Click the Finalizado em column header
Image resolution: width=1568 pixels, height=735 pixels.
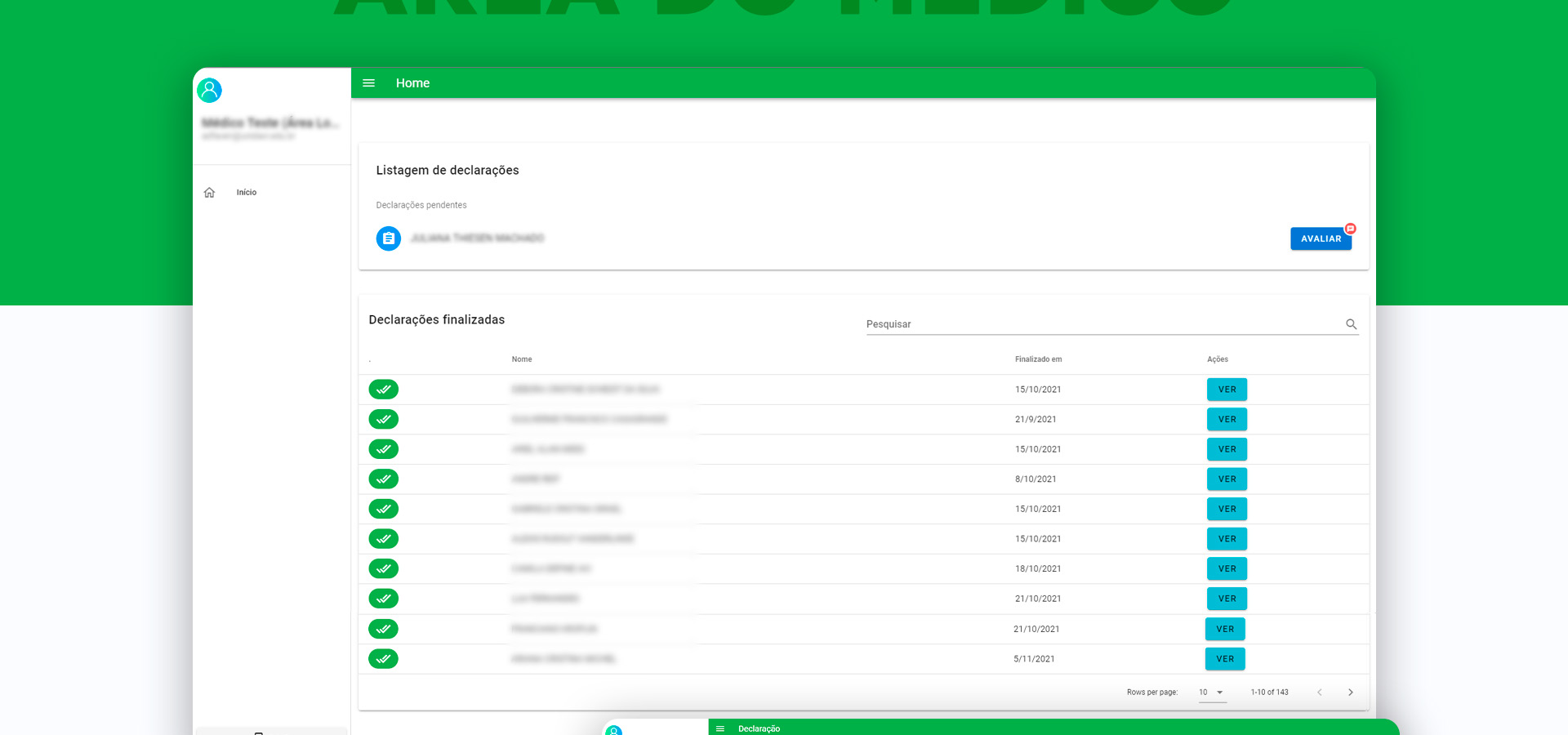point(1038,359)
